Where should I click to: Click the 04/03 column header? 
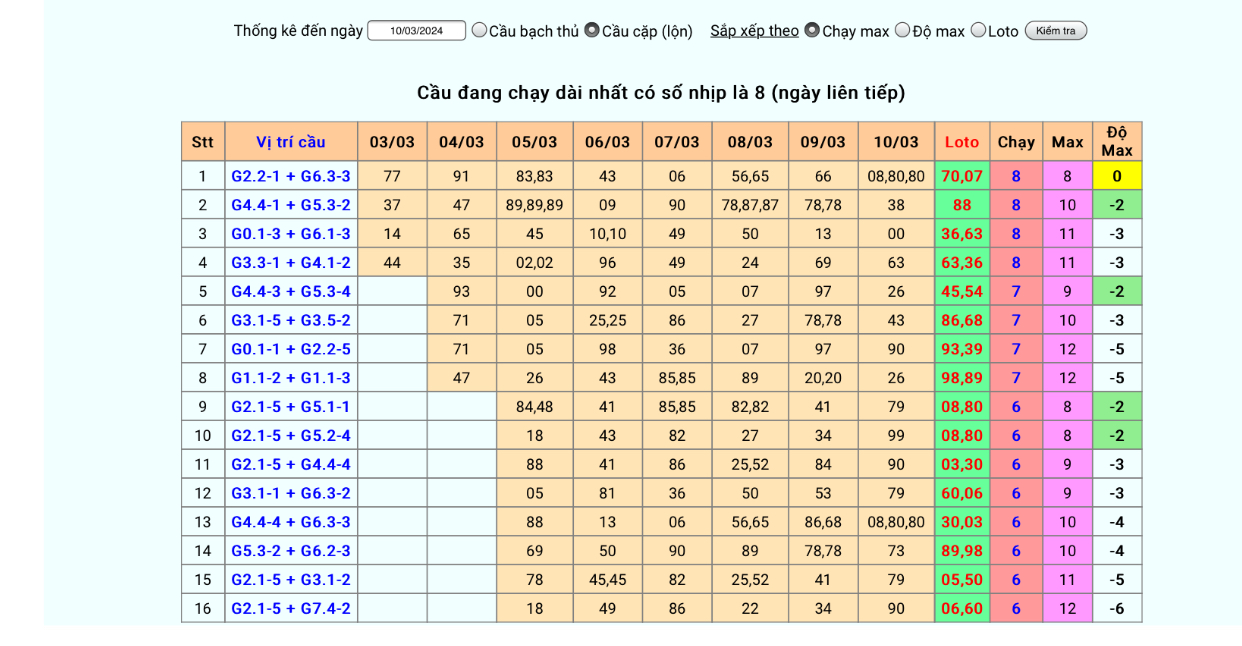(x=461, y=142)
